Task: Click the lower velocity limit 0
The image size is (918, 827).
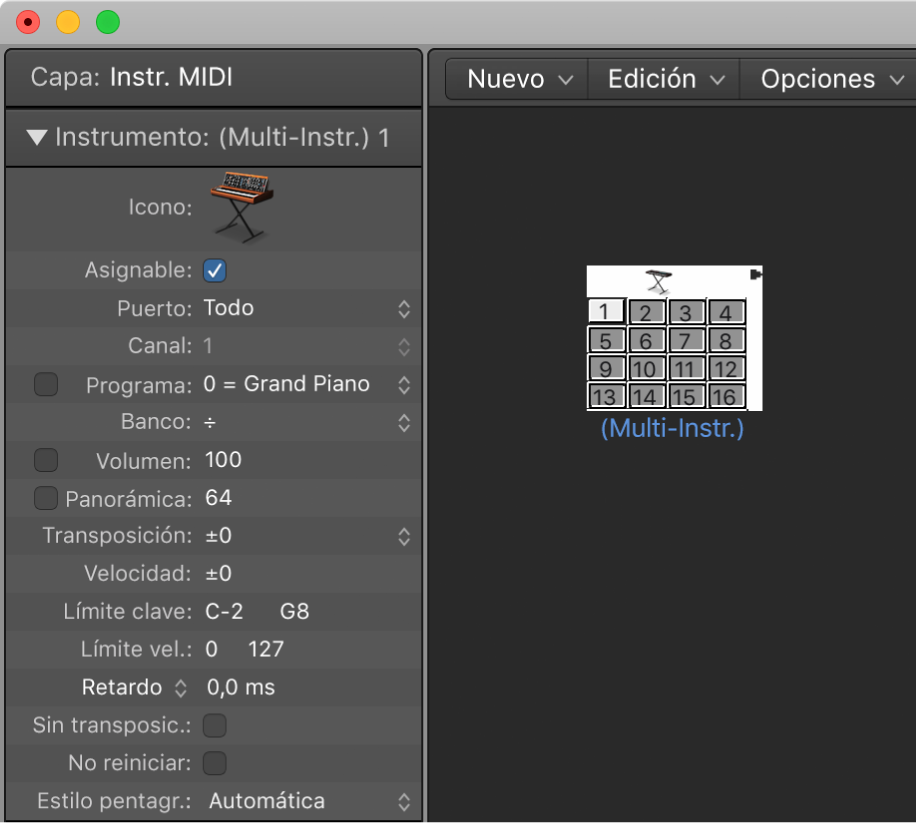Action: click(211, 650)
